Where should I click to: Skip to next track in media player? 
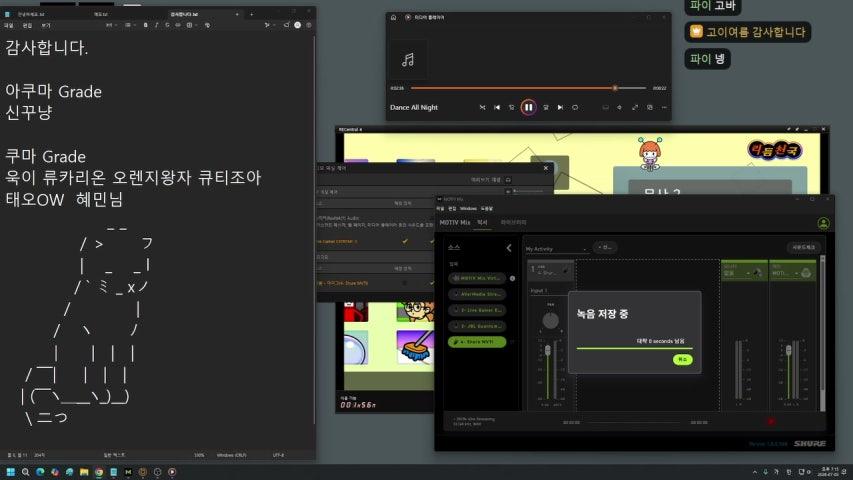560,108
